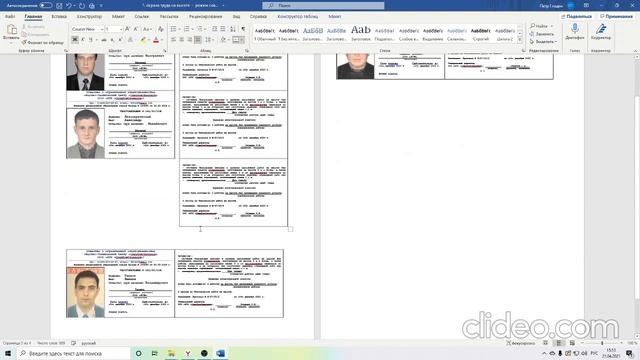Click Center alignment icon
Screen dimensions: 640x360
tap(182, 40)
